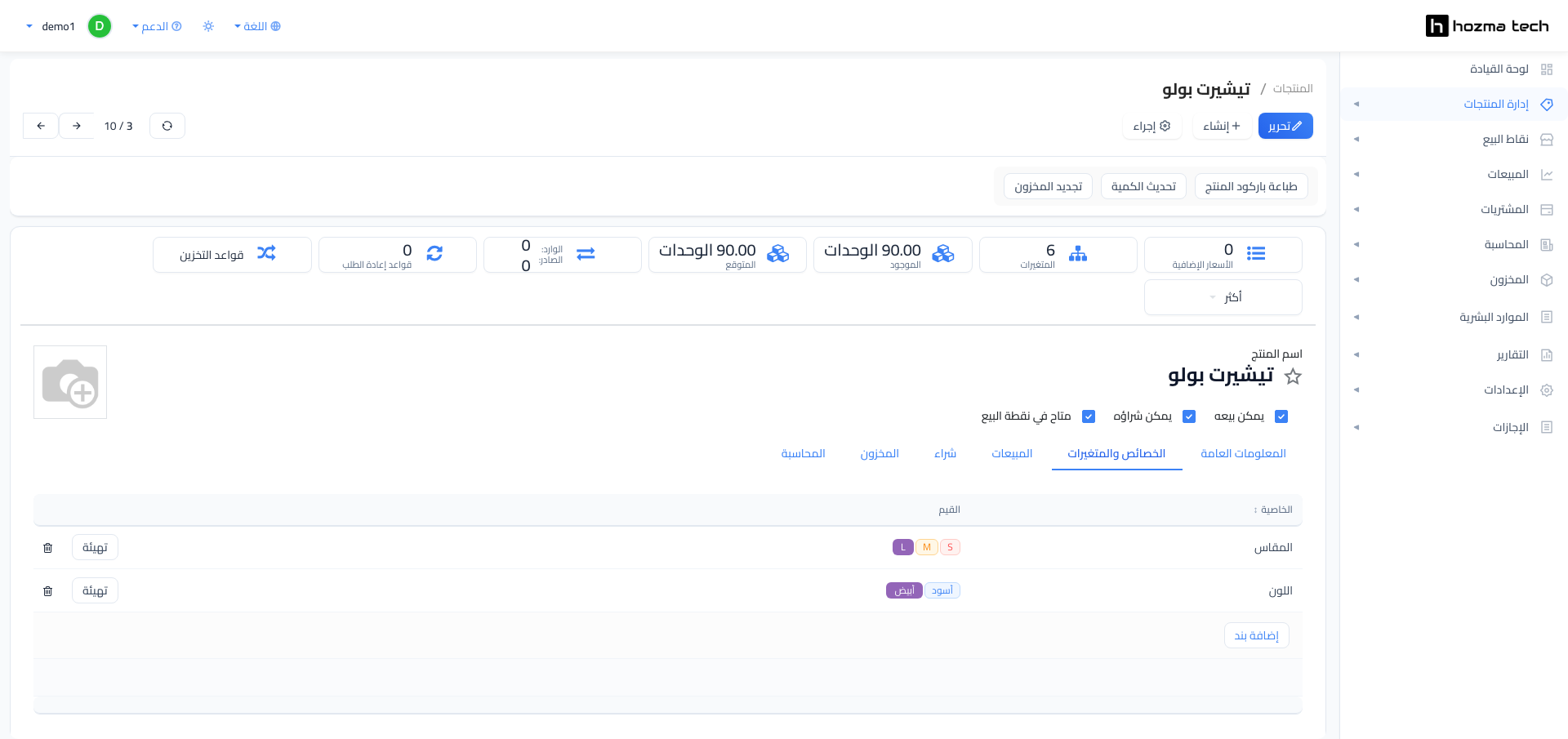Click the leaves (الإجازات) icon in sidebar
The image size is (1568, 739).
[x=1546, y=427]
